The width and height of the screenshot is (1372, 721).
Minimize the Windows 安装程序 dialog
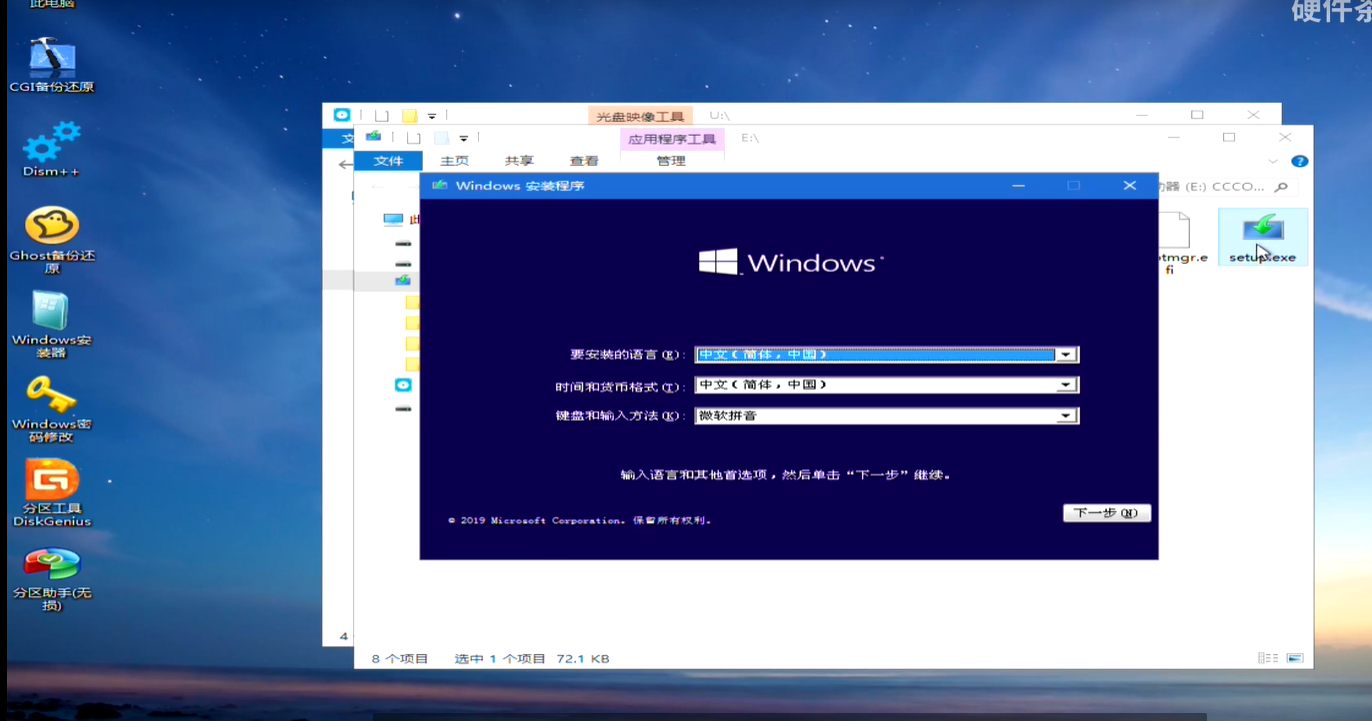[1018, 185]
